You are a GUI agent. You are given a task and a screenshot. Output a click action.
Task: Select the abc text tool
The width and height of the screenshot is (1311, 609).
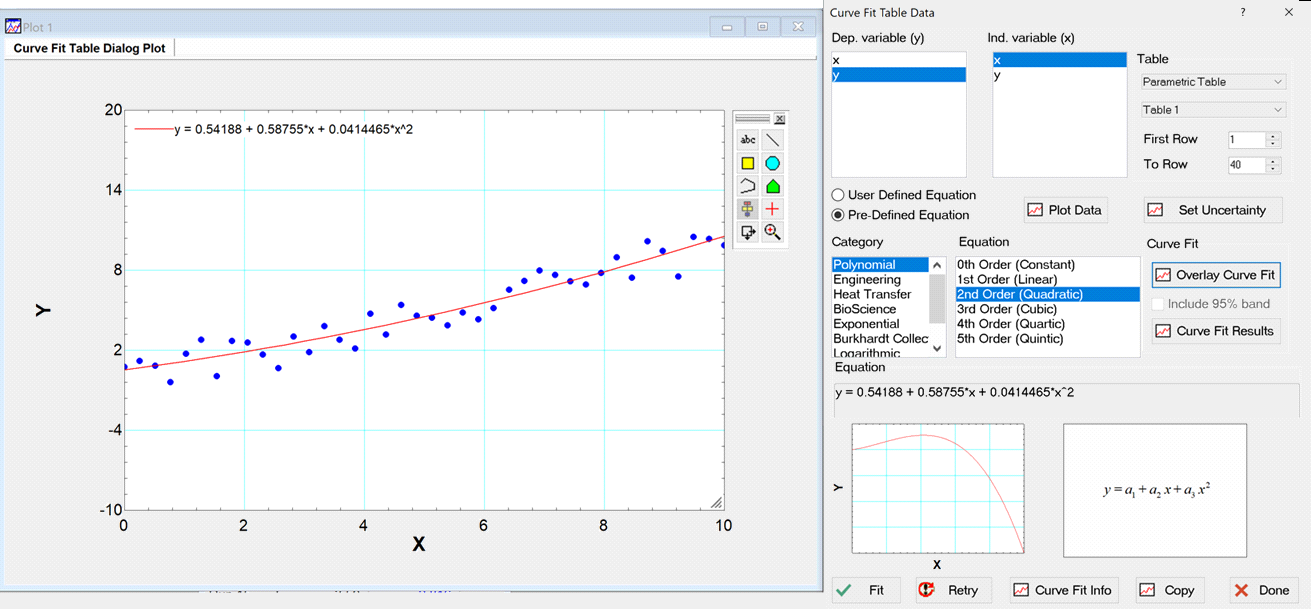tap(747, 140)
